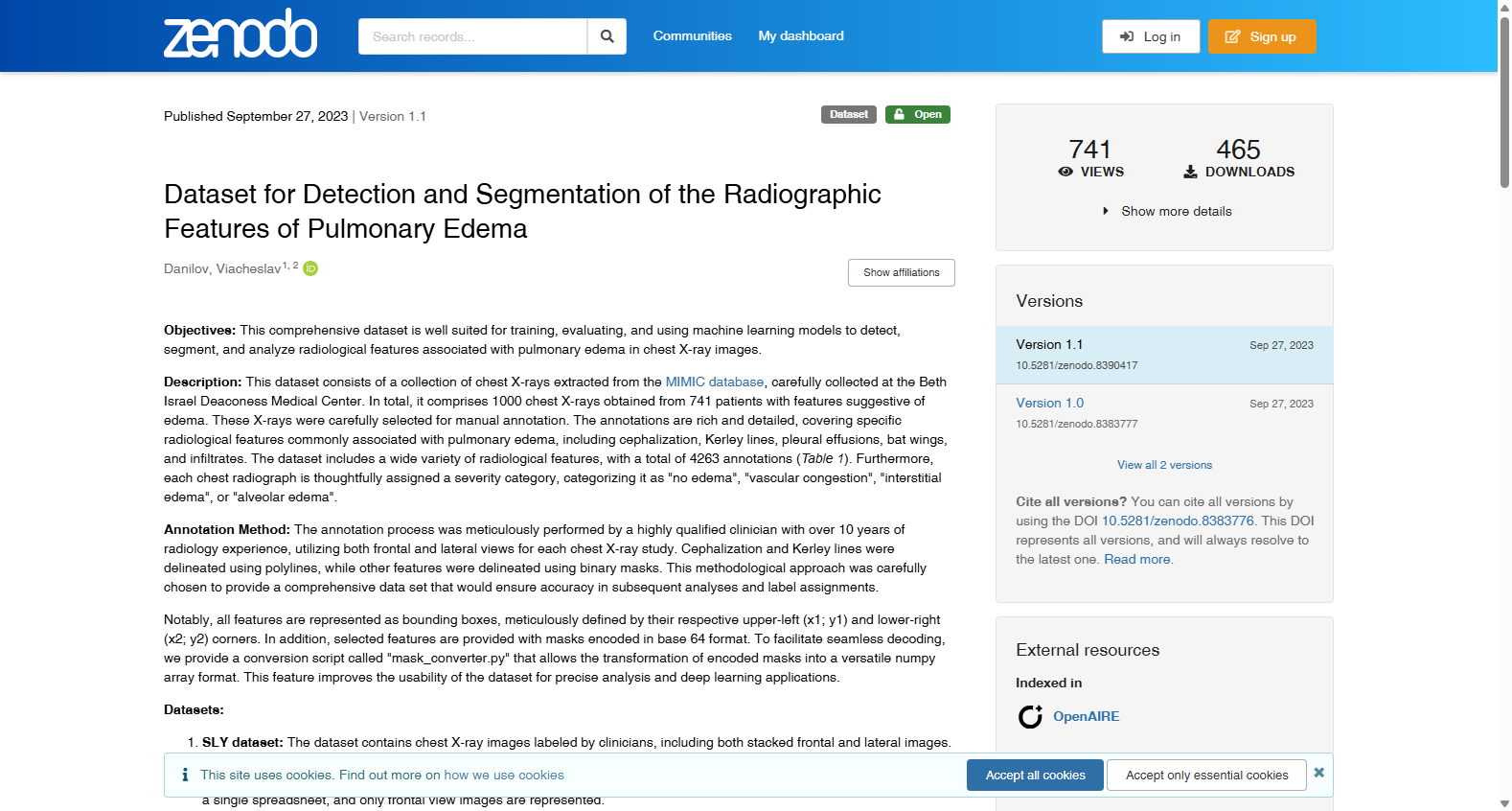Image resolution: width=1512 pixels, height=811 pixels.
Task: Open View all 2 versions
Action: [x=1164, y=465]
